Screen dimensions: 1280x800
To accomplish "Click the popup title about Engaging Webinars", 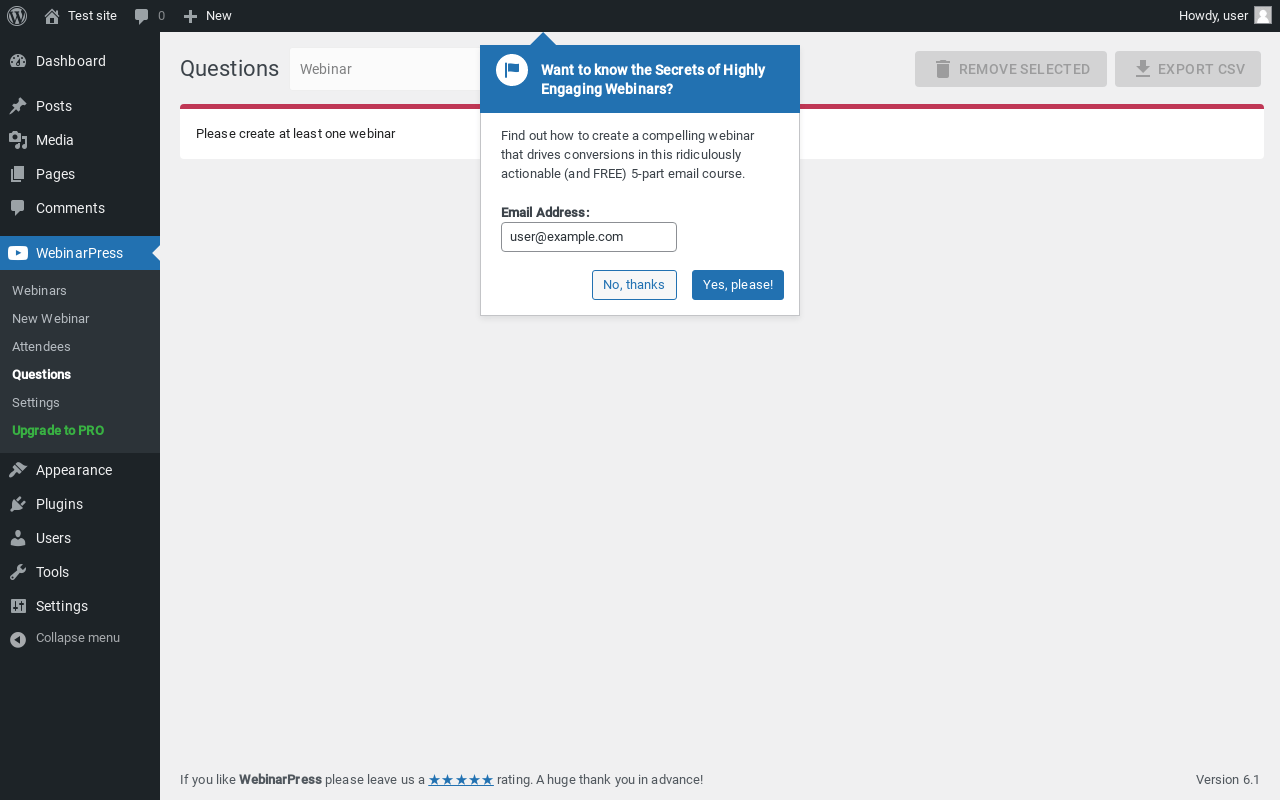I will pyautogui.click(x=653, y=79).
